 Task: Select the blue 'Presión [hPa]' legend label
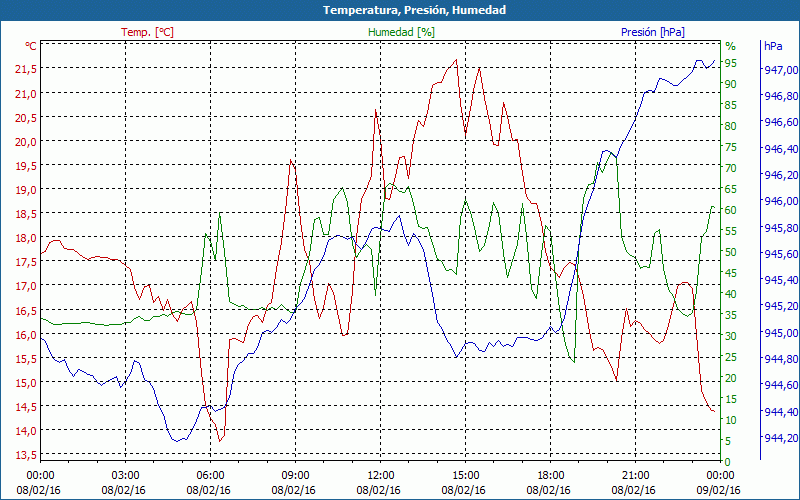coord(653,32)
